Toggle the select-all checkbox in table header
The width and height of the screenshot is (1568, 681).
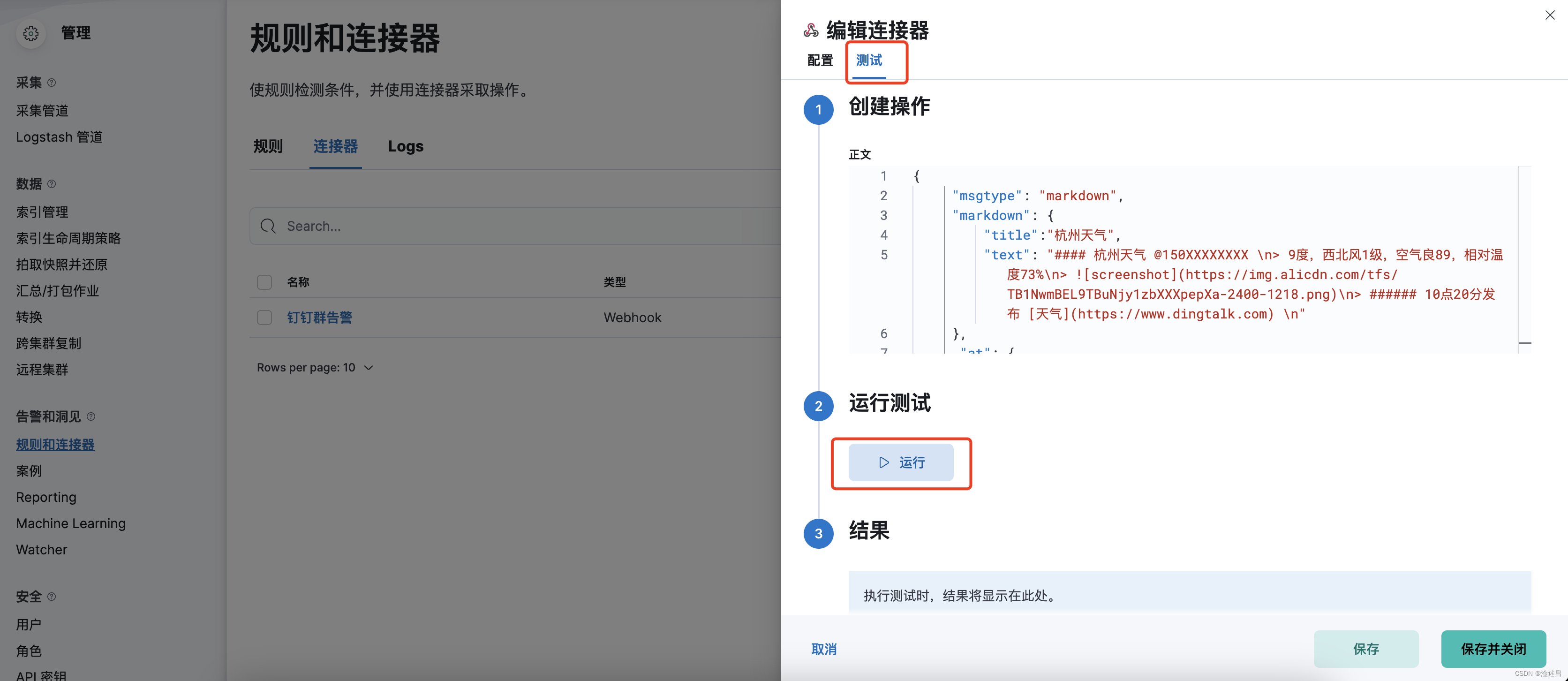(264, 282)
